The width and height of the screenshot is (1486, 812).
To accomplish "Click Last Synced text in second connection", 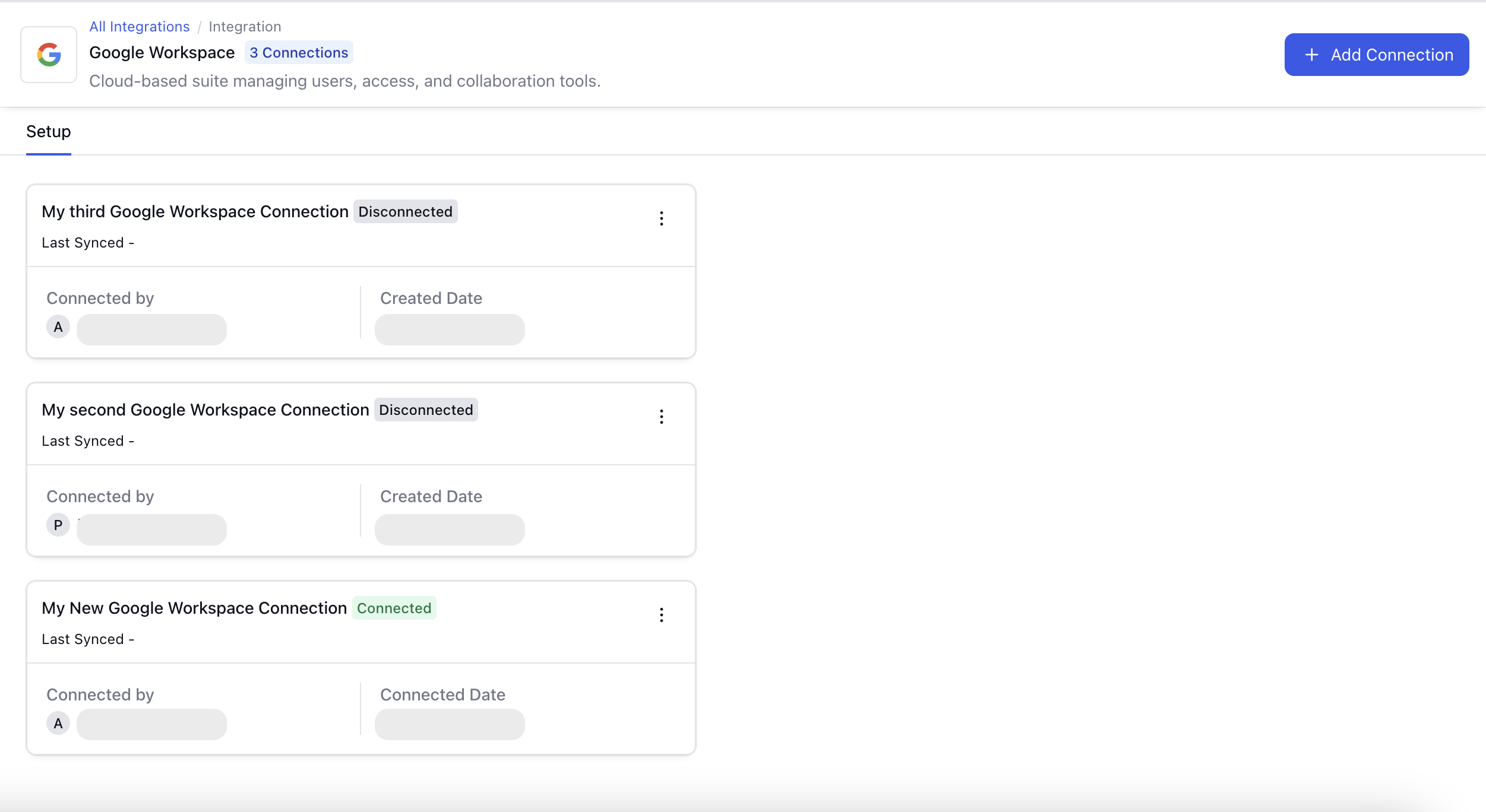I will click(88, 441).
